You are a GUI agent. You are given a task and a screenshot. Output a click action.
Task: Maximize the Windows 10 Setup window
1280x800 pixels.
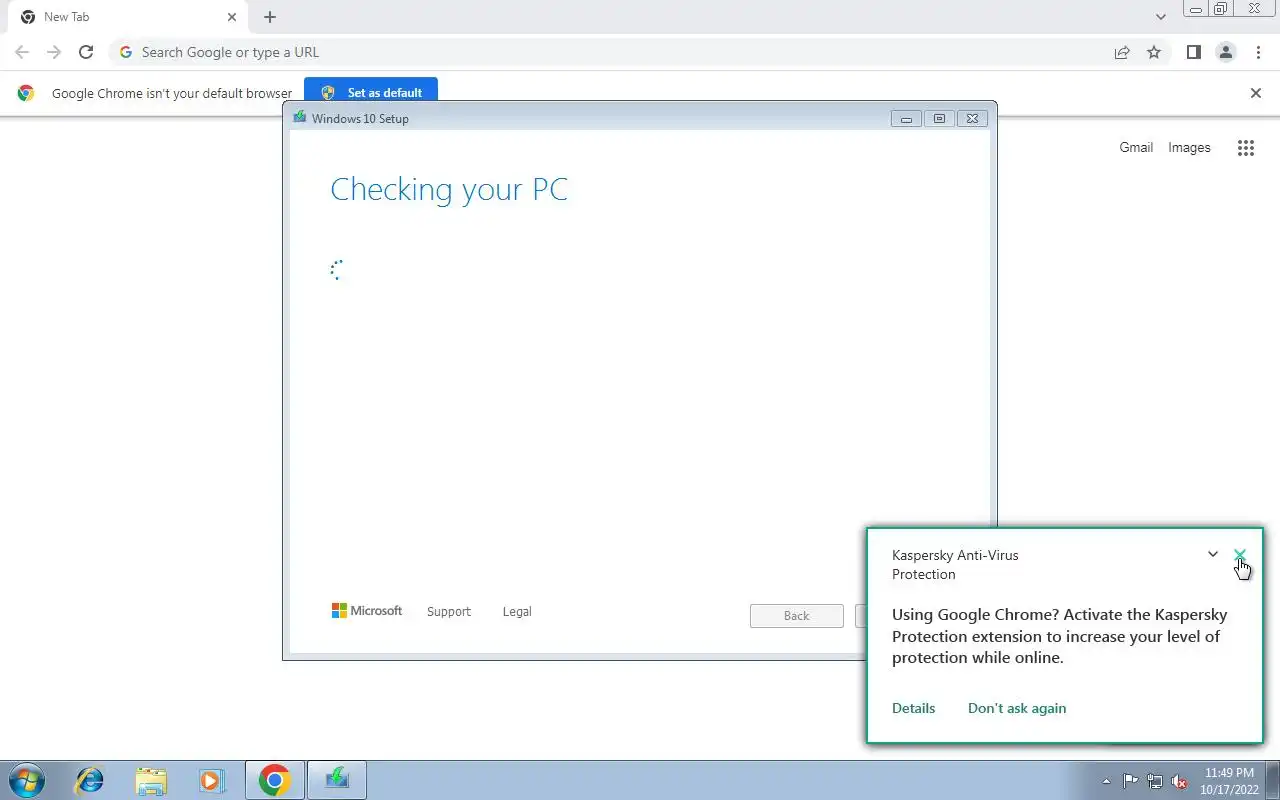point(939,118)
